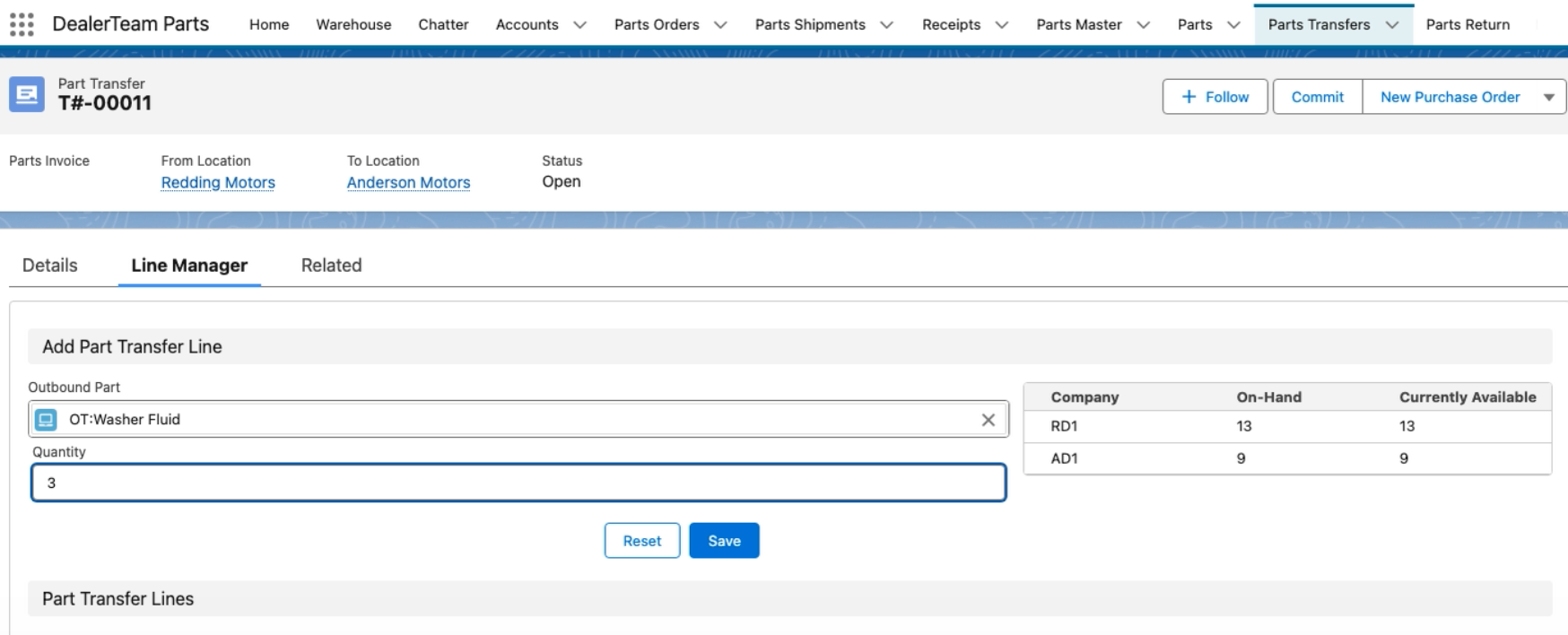Select the Line Manager tab
Viewport: 1568px width, 635px height.
click(x=189, y=265)
